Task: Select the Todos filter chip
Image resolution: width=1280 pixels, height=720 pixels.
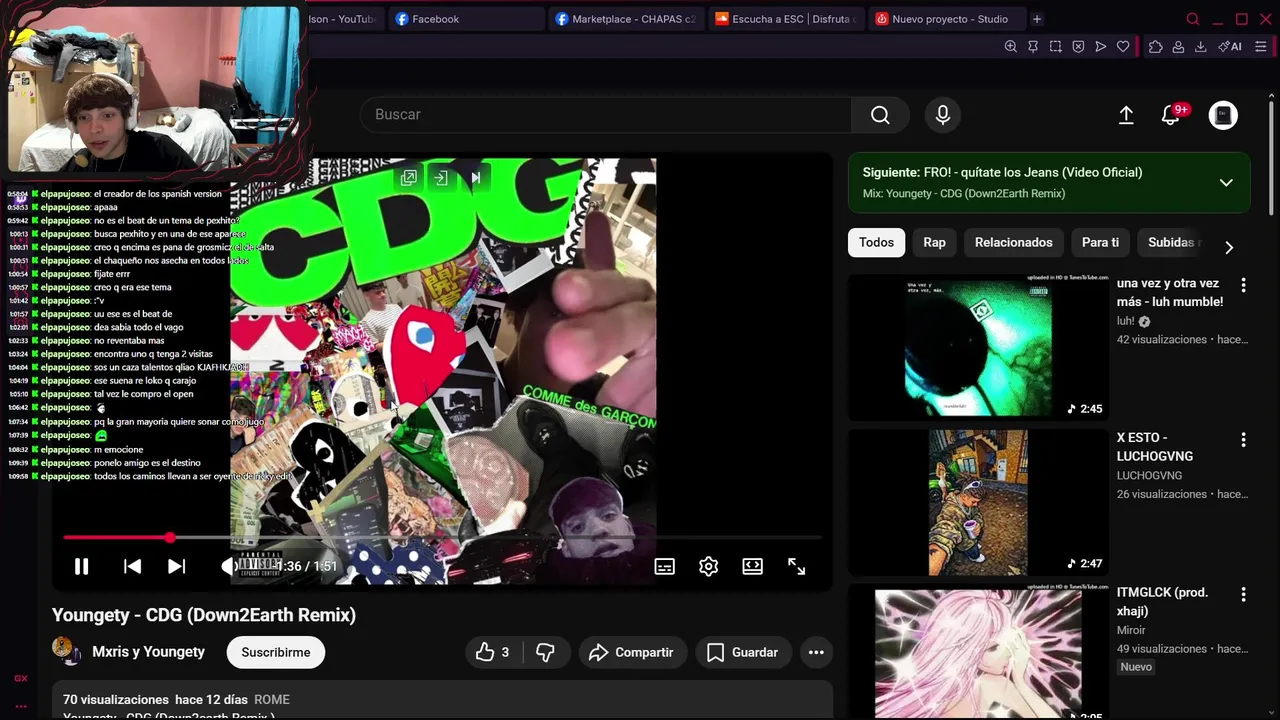Action: pyautogui.click(x=876, y=242)
